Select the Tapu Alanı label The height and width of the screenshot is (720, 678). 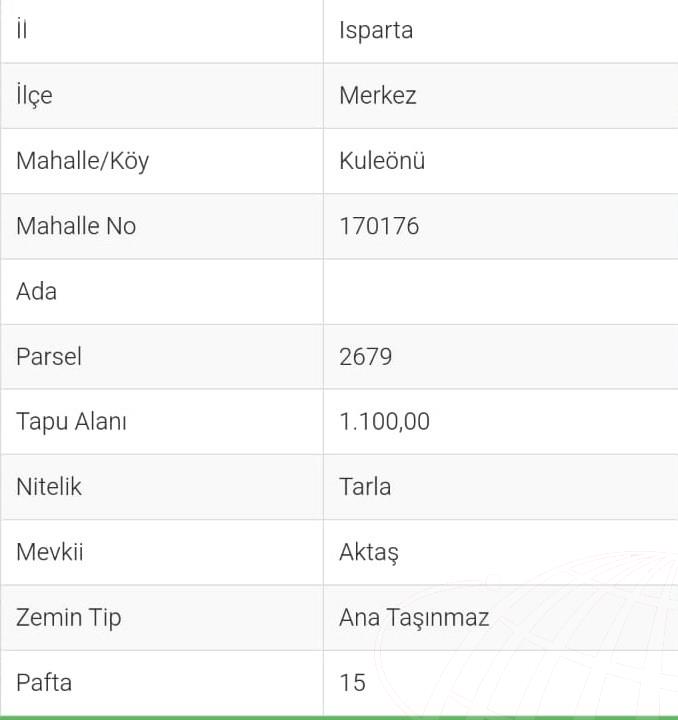(71, 422)
